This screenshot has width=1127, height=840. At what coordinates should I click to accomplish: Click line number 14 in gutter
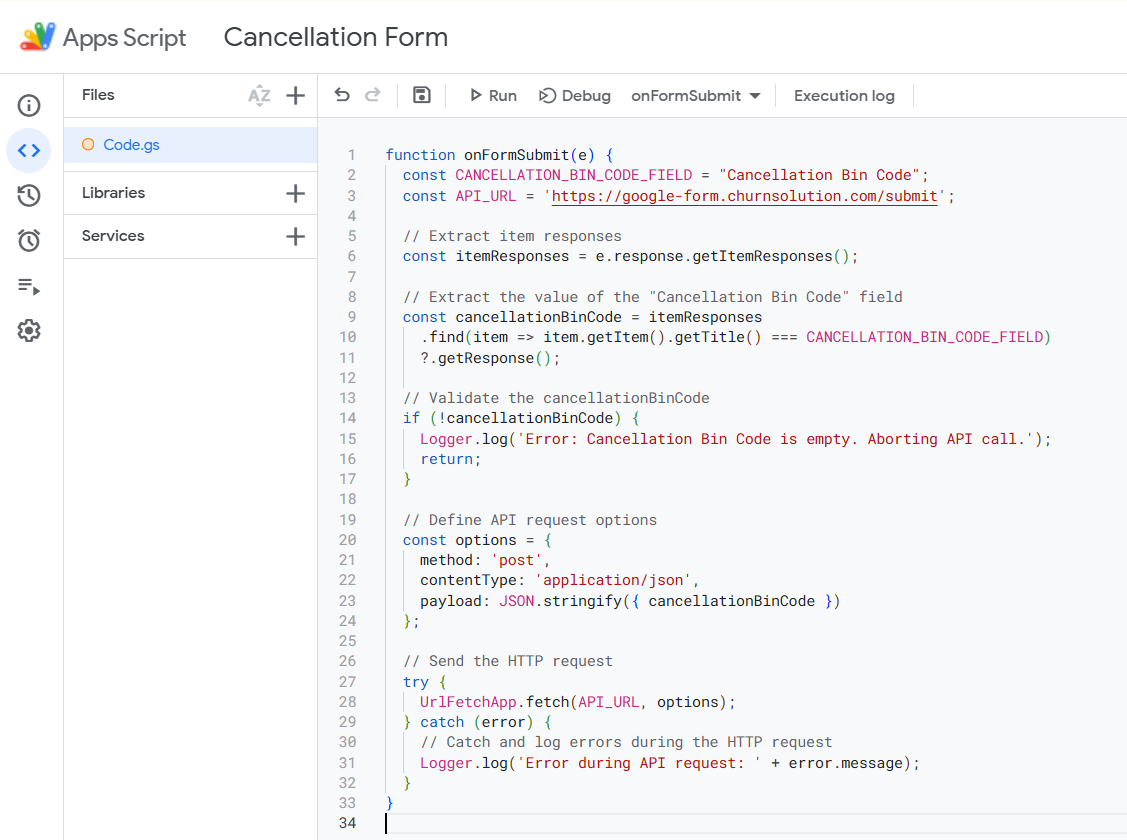(348, 418)
